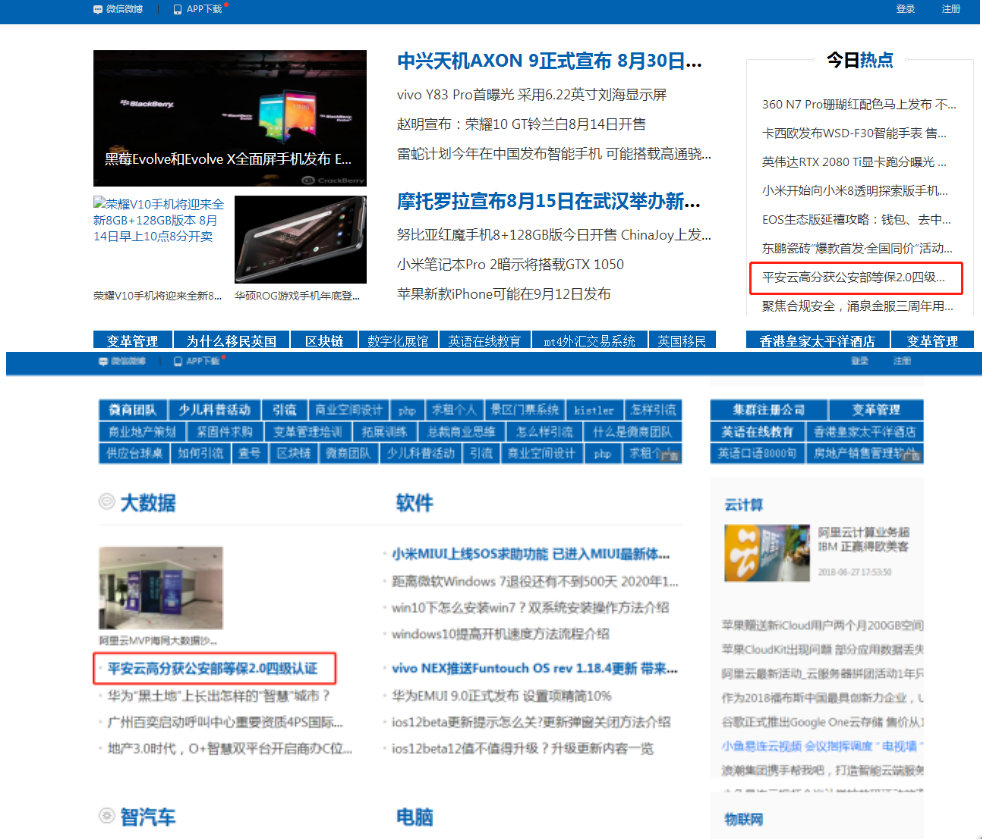This screenshot has height=840, width=983.
Task: Open hot item 卡西欧发布WSD-F30智能手表
Action: [854, 133]
